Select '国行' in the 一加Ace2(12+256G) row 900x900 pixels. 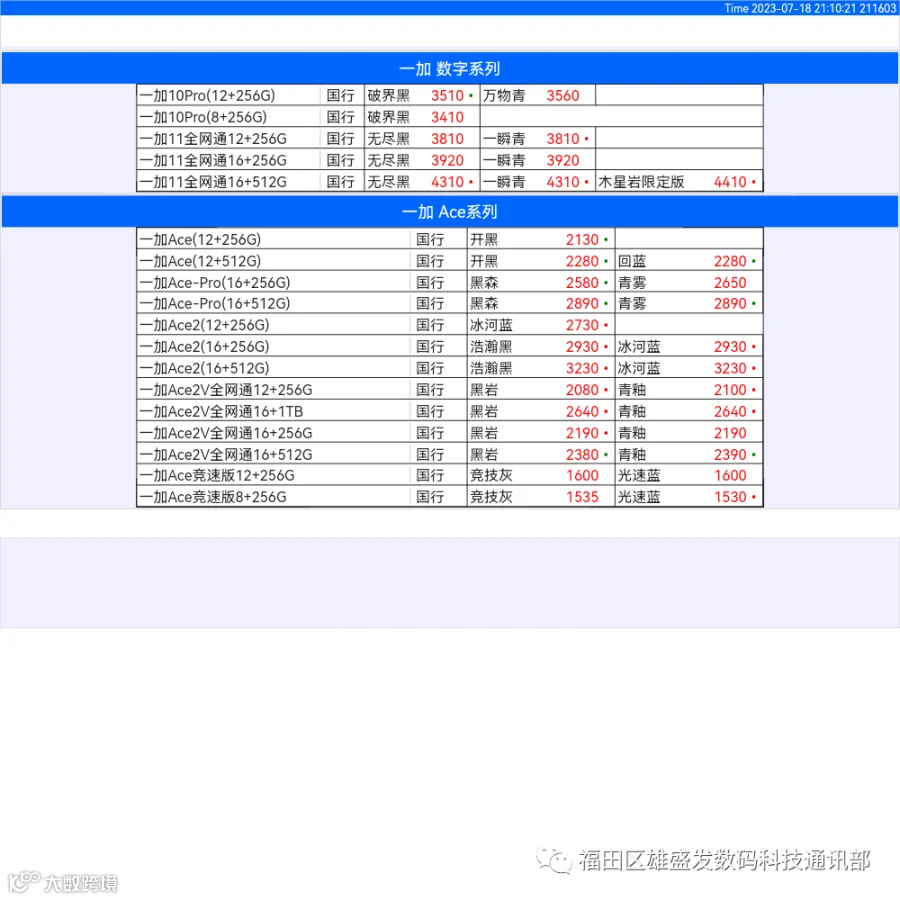pos(430,325)
